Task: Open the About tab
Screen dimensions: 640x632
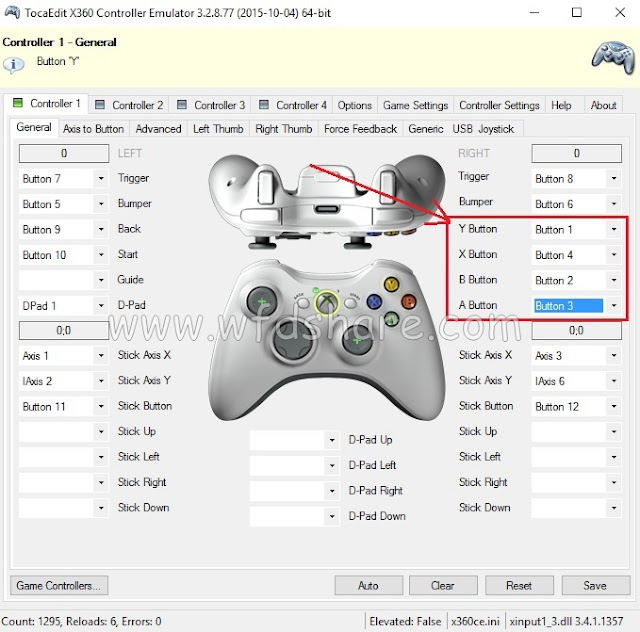Action: coord(603,105)
